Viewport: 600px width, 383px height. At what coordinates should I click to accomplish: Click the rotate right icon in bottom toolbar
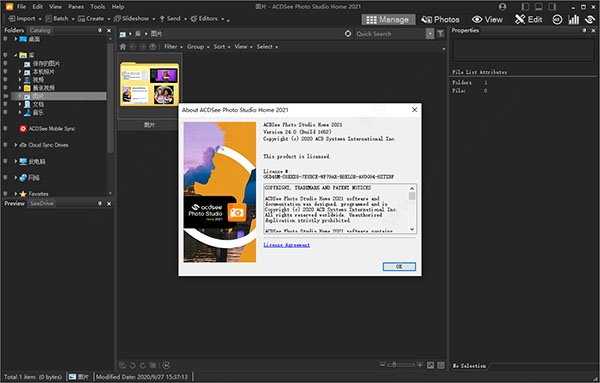click(x=143, y=365)
